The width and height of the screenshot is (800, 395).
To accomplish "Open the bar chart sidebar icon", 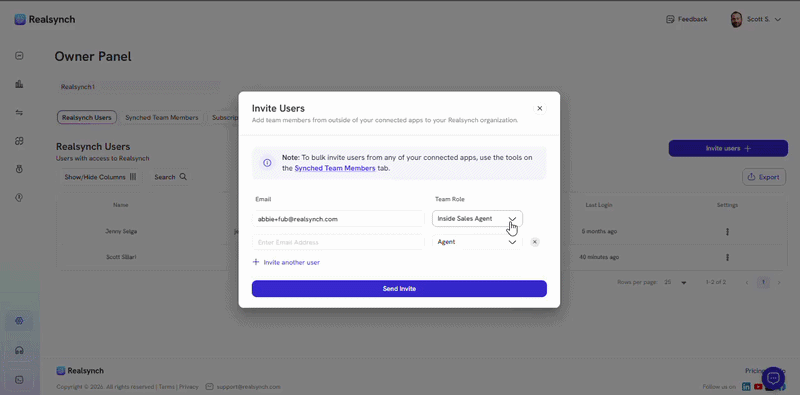I will click(19, 84).
